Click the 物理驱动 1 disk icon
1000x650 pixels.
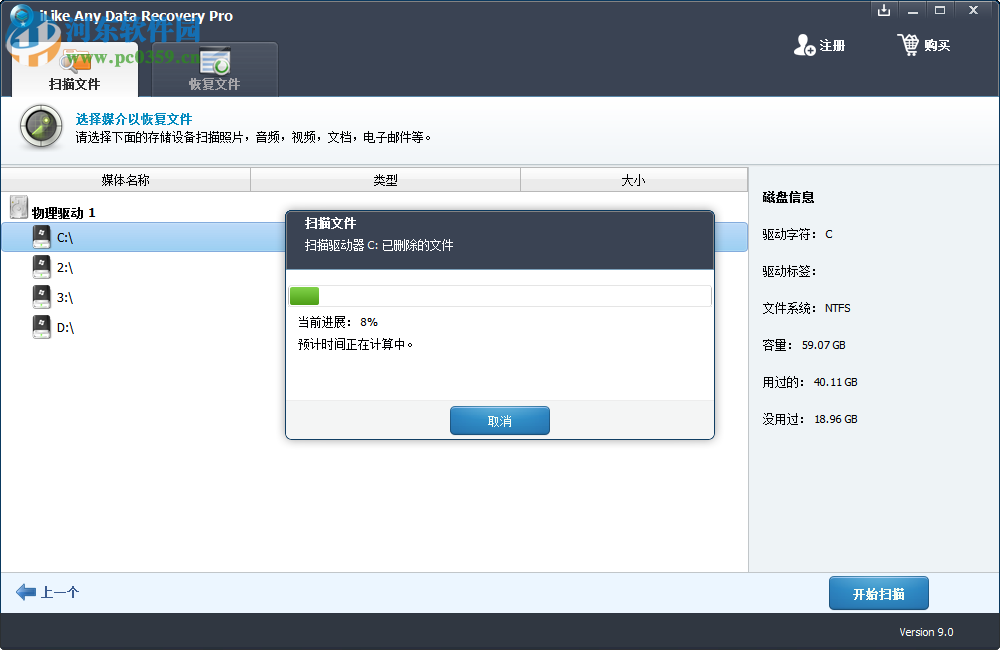18,207
